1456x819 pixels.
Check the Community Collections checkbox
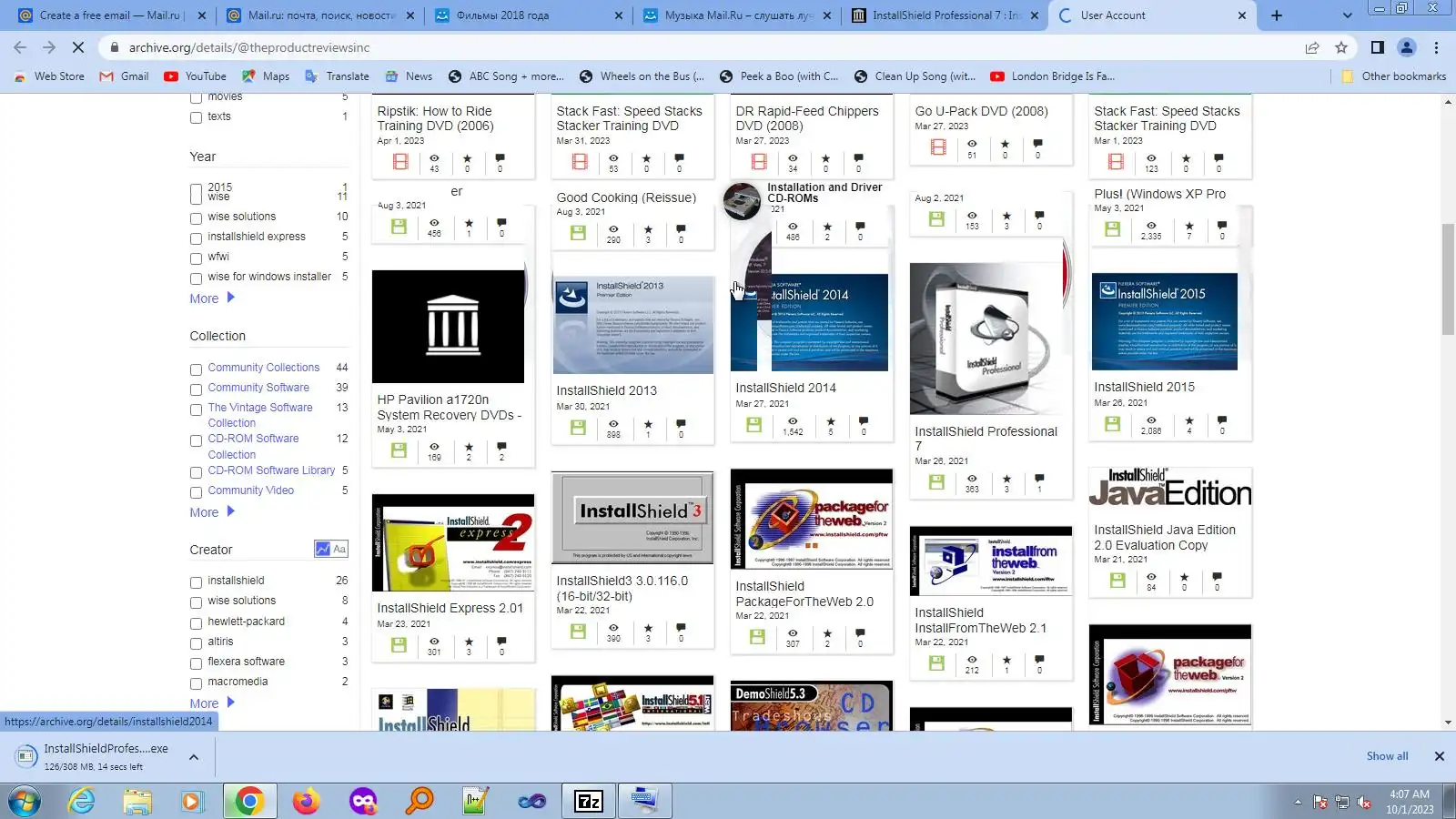click(x=196, y=369)
